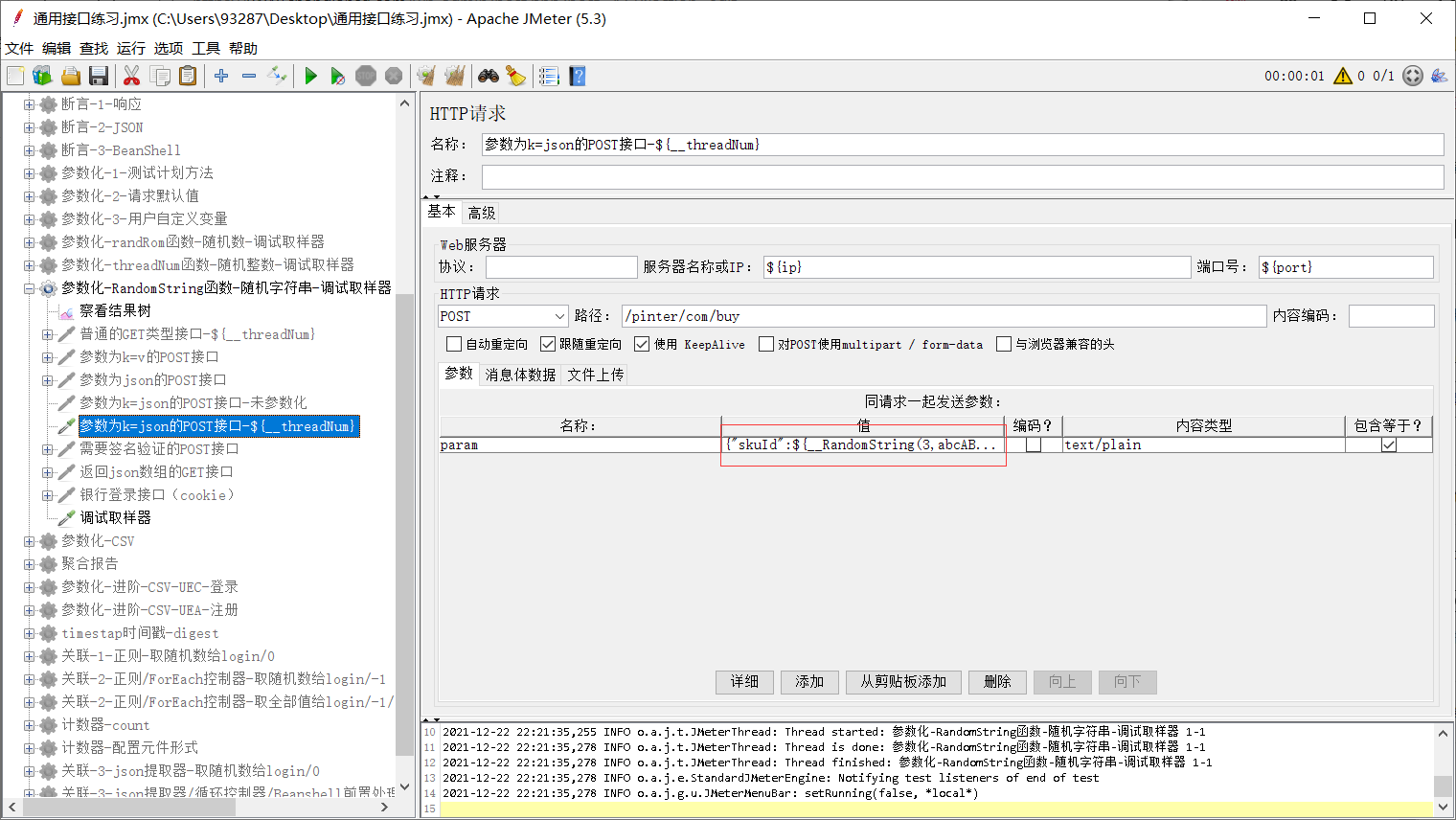This screenshot has width=1456, height=820.
Task: Toggle 自动重定向 checkbox
Action: 454,344
